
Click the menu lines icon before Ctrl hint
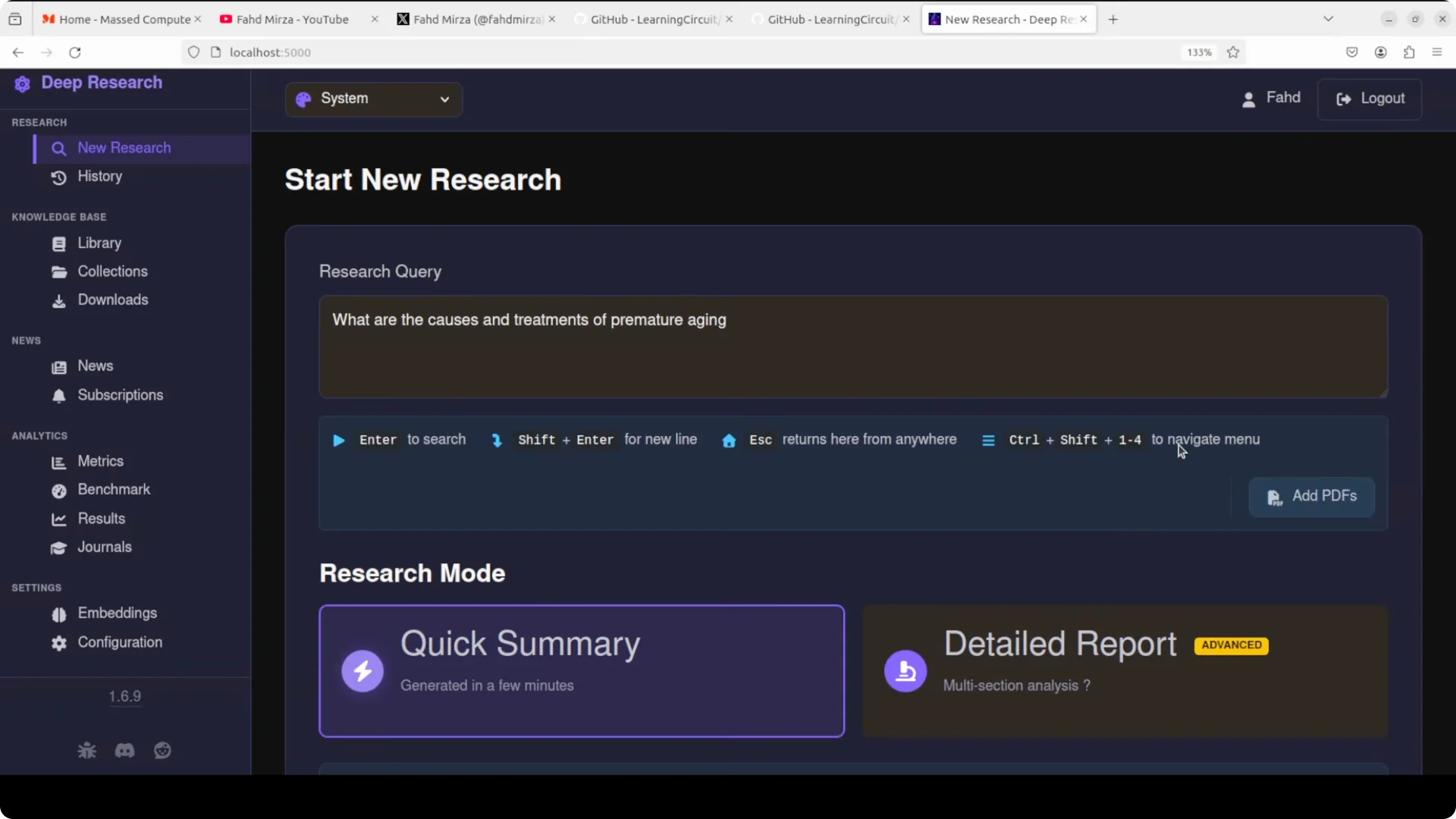[x=988, y=441]
